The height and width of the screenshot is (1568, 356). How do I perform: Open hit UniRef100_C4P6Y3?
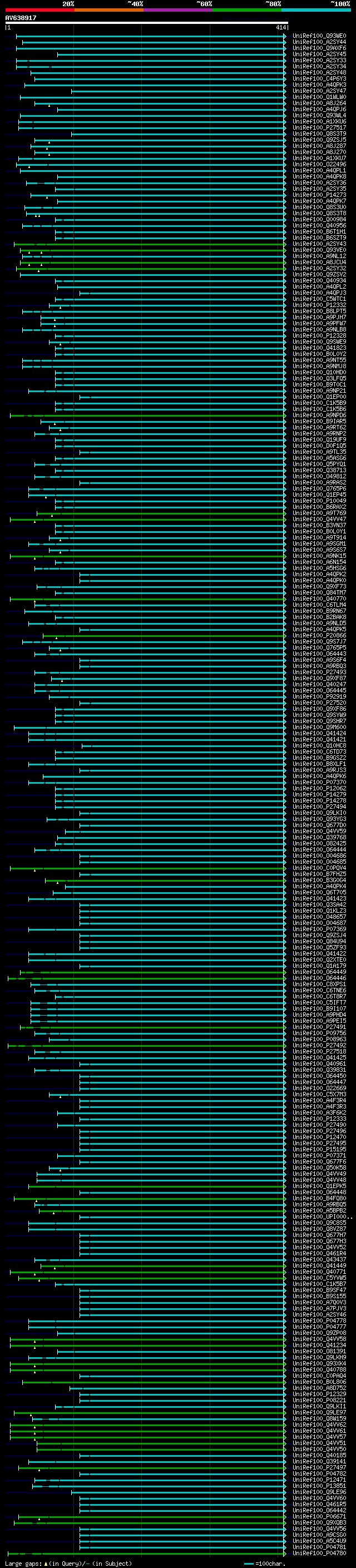pos(319,78)
